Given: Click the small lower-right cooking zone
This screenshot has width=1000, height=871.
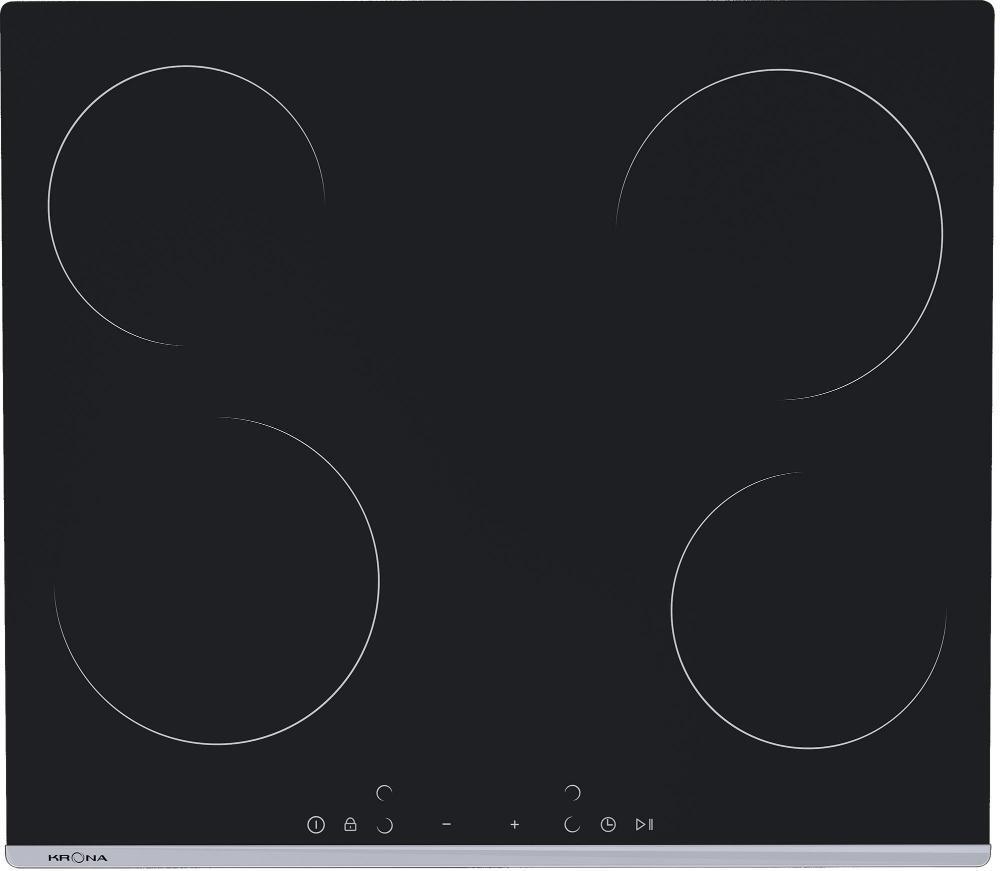Looking at the screenshot, I should pyautogui.click(x=808, y=610).
